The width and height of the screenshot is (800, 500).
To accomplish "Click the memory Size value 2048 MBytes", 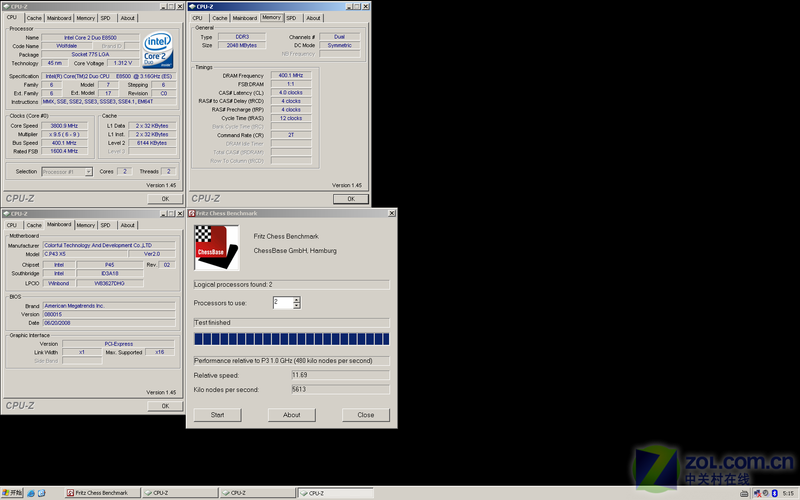I will (242, 45).
